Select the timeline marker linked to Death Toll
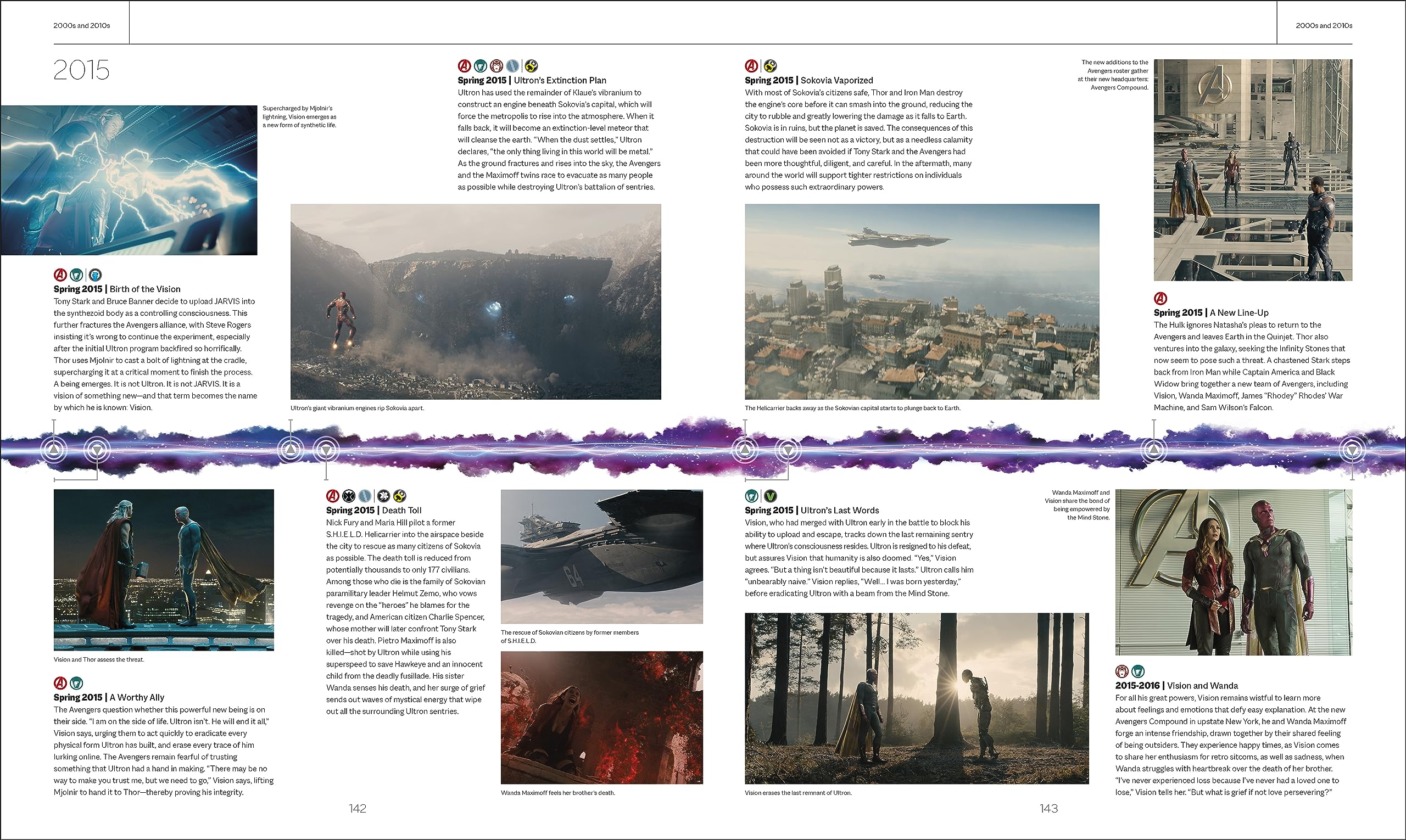Viewport: 1406px width, 840px height. tap(326, 451)
